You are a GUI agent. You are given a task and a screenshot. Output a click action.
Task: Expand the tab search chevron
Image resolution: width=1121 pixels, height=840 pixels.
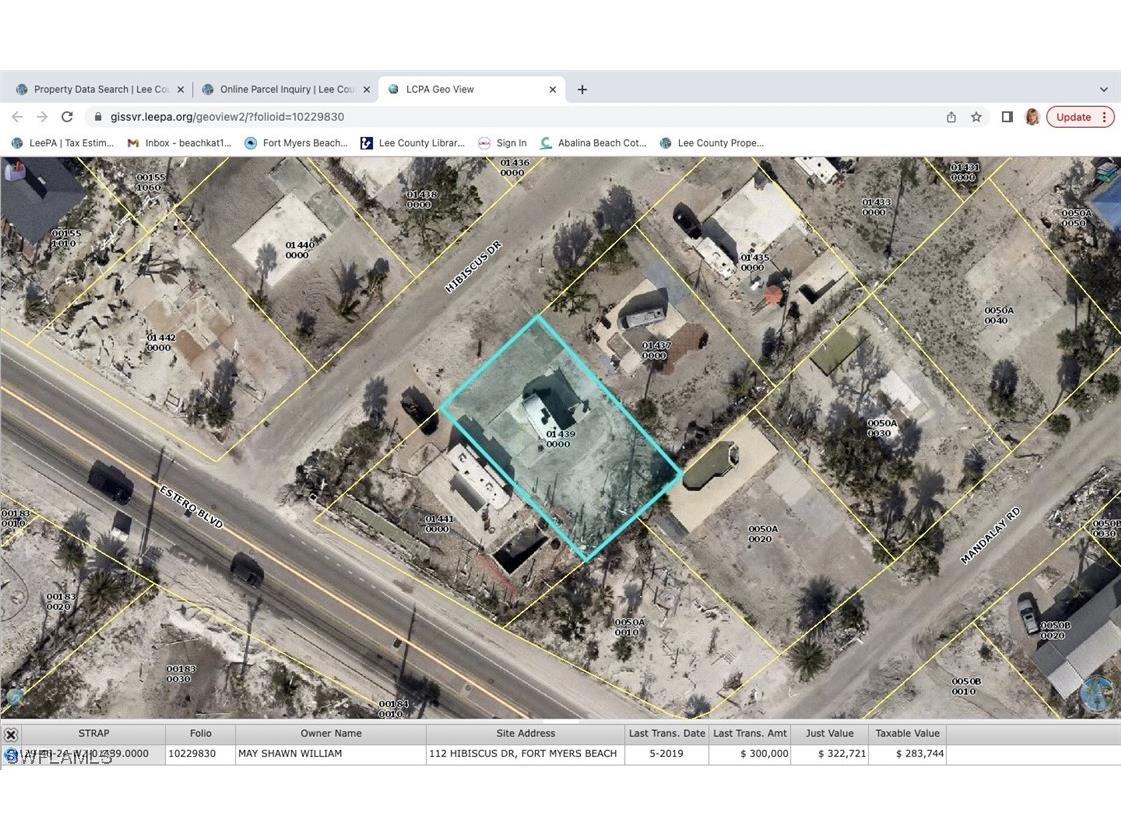point(1103,89)
